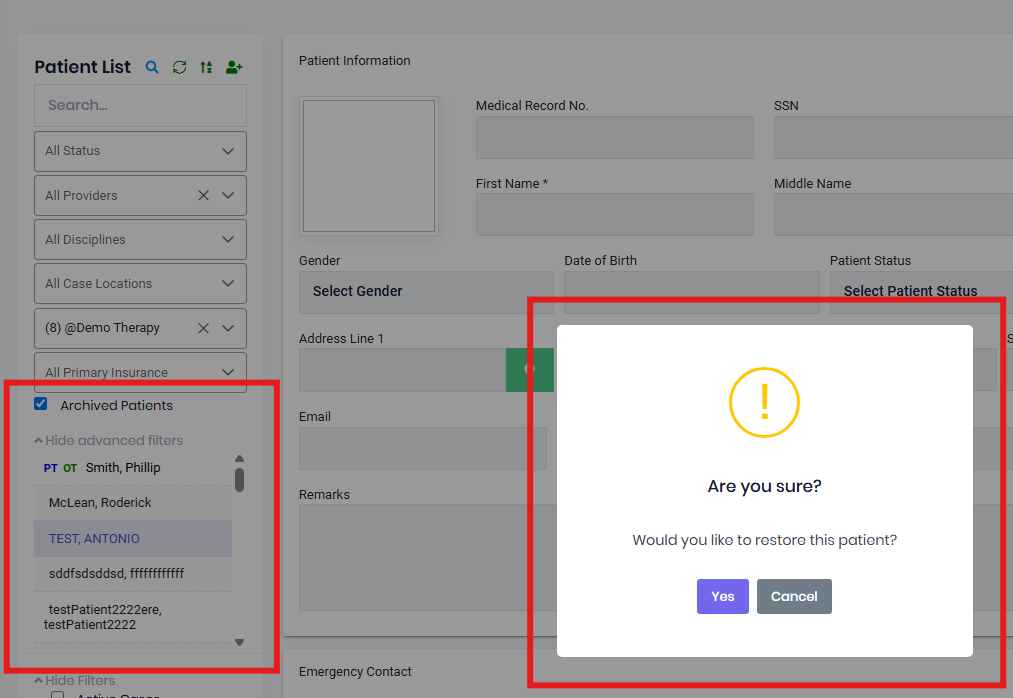The image size is (1013, 698).
Task: Open the All Primary Insurance dropdown
Action: tap(140, 372)
